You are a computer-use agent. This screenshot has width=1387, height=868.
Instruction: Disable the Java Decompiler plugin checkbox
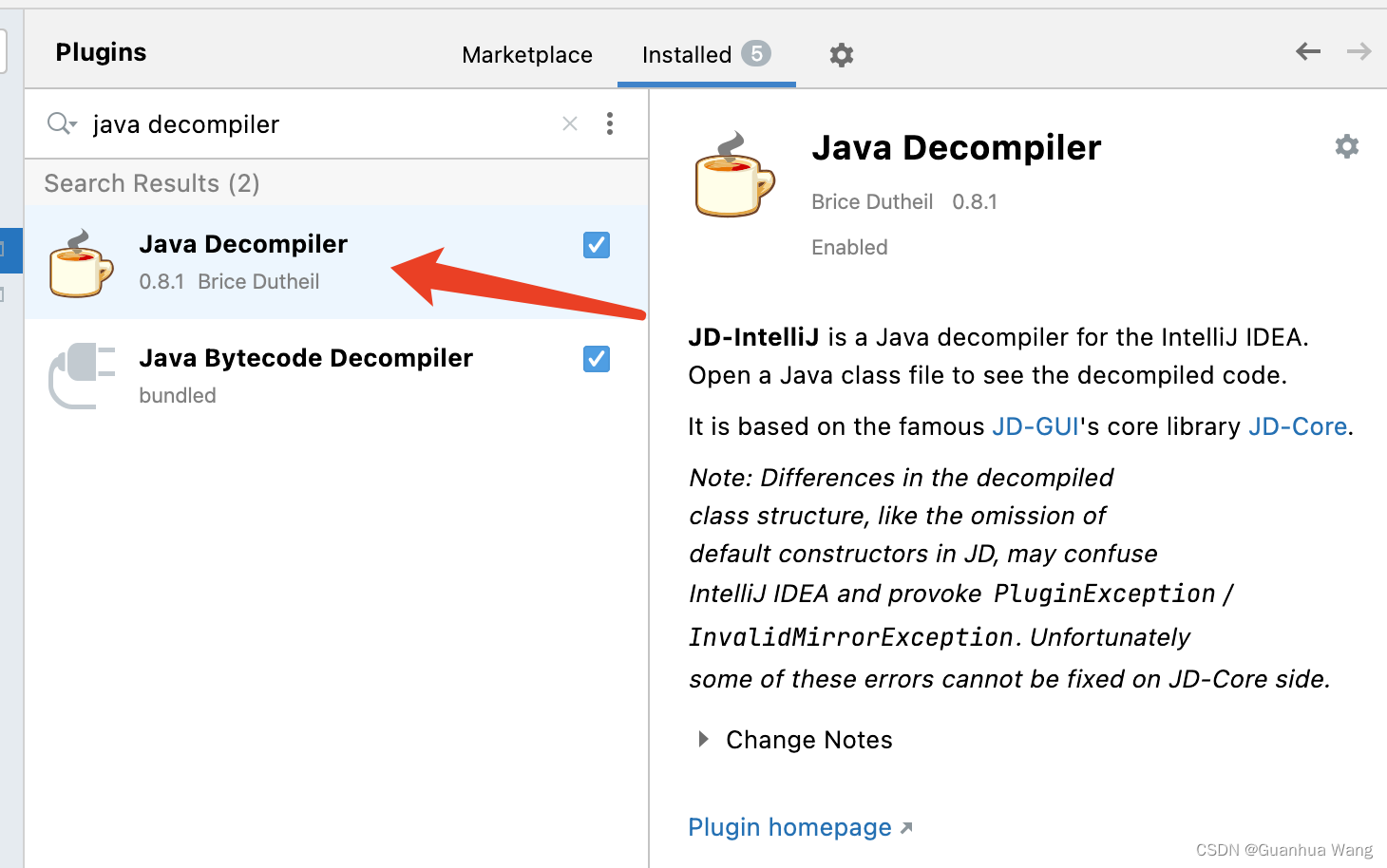596,244
